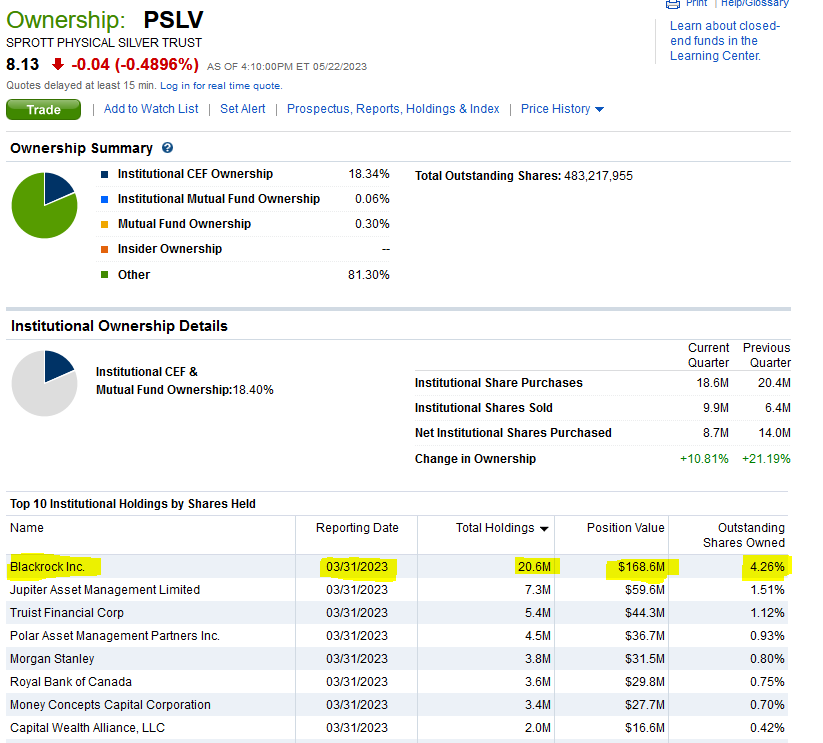Click the Institutional CEF Ownership dark-blue swatch
This screenshot has width=823, height=743.
(104, 174)
